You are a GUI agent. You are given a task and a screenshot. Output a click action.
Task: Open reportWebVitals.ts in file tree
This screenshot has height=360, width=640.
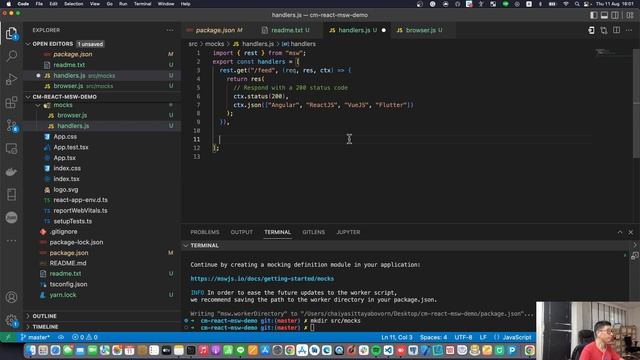[x=80, y=211]
